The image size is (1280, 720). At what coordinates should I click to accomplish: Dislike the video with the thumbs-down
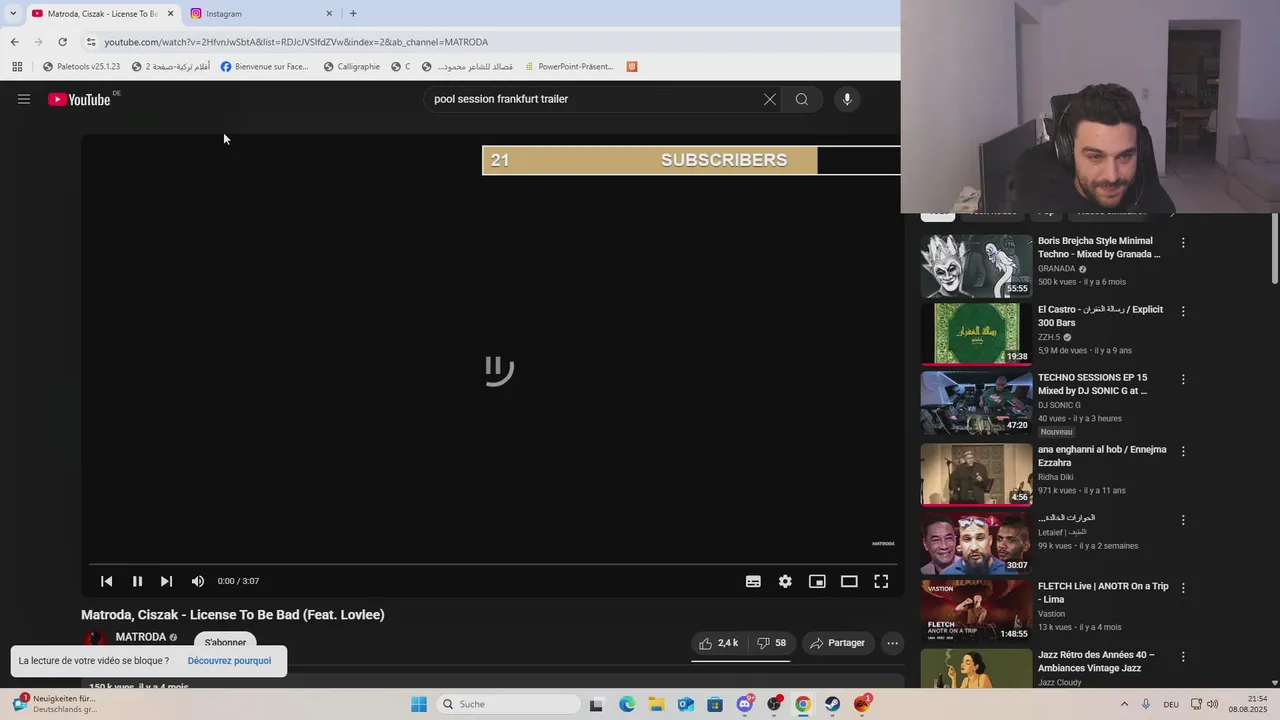coord(771,643)
